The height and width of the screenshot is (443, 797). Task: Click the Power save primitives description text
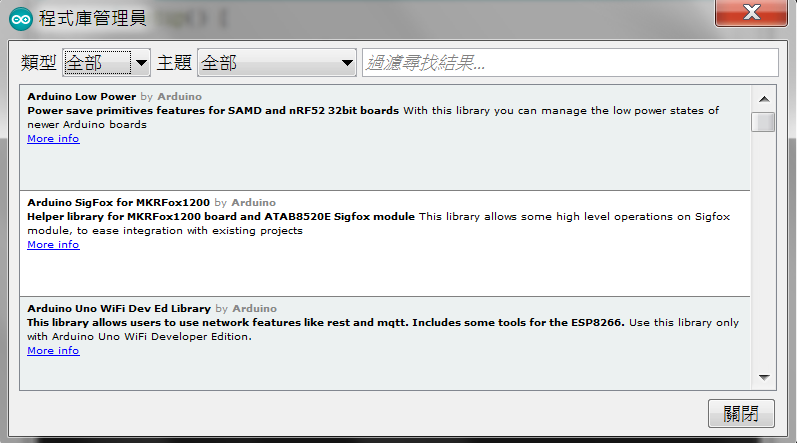pos(213,111)
